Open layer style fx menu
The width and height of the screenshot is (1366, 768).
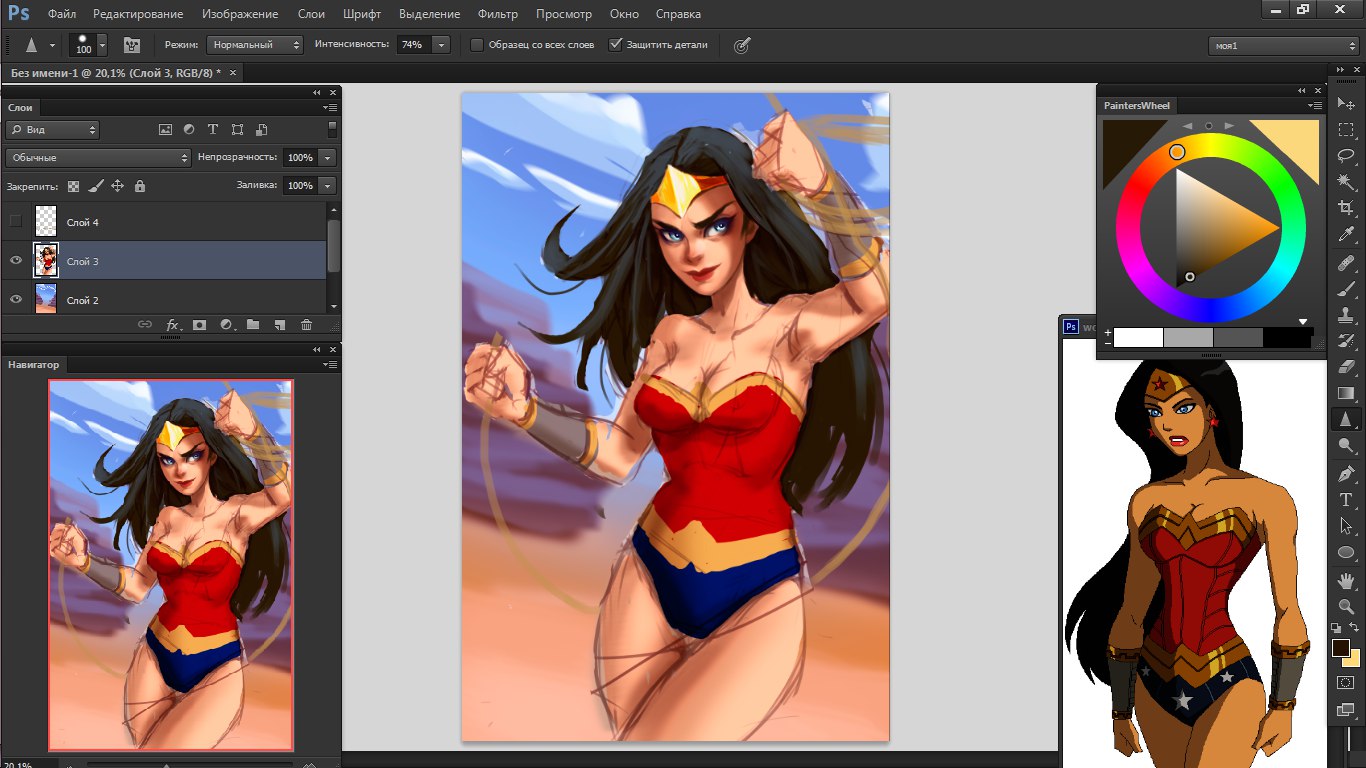(x=172, y=324)
